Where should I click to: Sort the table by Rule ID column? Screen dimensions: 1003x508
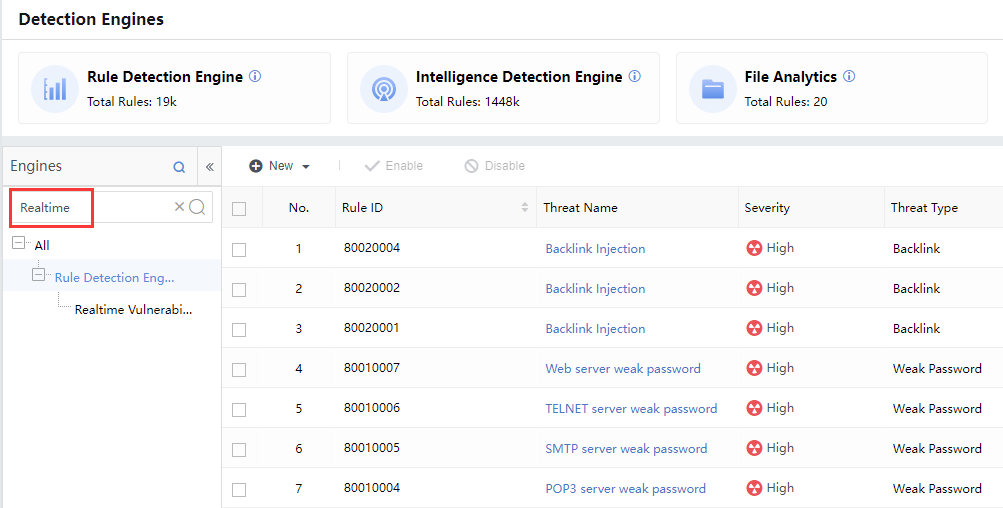pos(525,208)
